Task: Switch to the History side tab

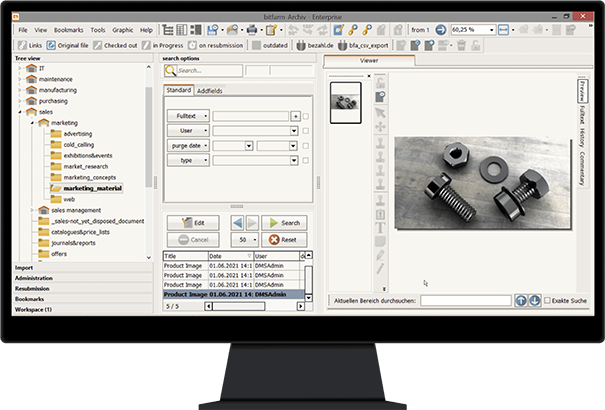Action: (581, 137)
